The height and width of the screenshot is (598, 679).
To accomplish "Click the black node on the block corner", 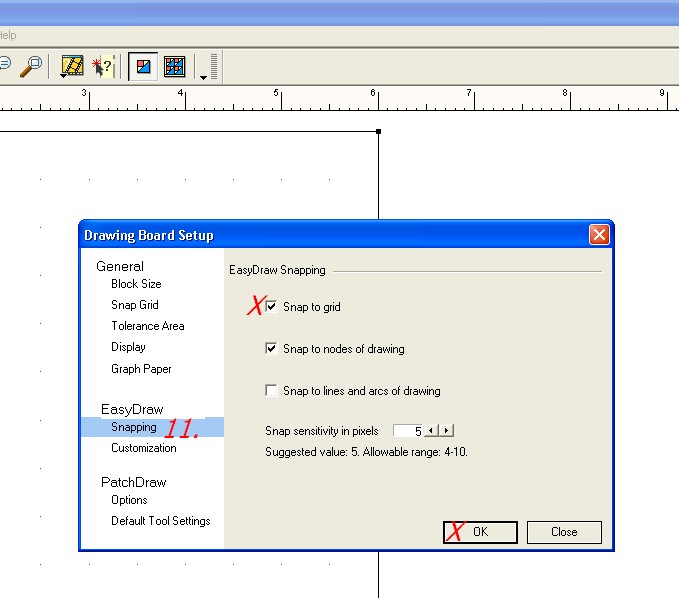I will (378, 131).
